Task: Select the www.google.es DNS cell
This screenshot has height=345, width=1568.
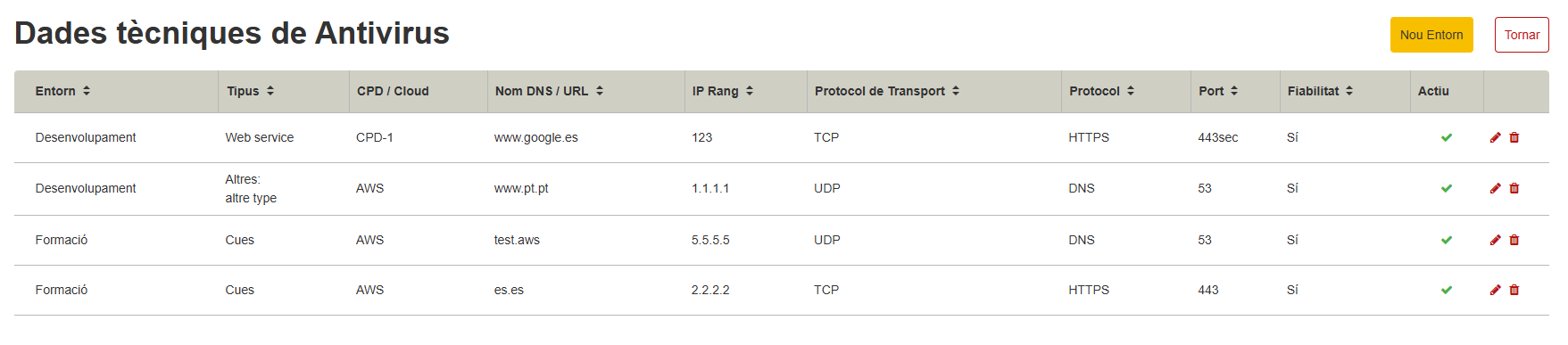Action: (536, 137)
